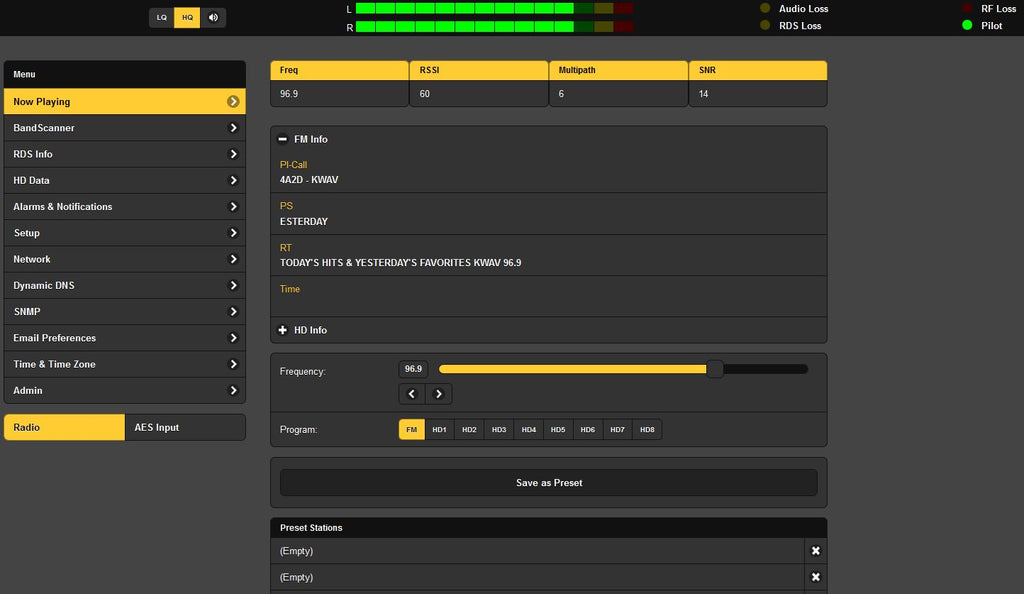Select HD3 program
1024x594 pixels.
coord(499,430)
